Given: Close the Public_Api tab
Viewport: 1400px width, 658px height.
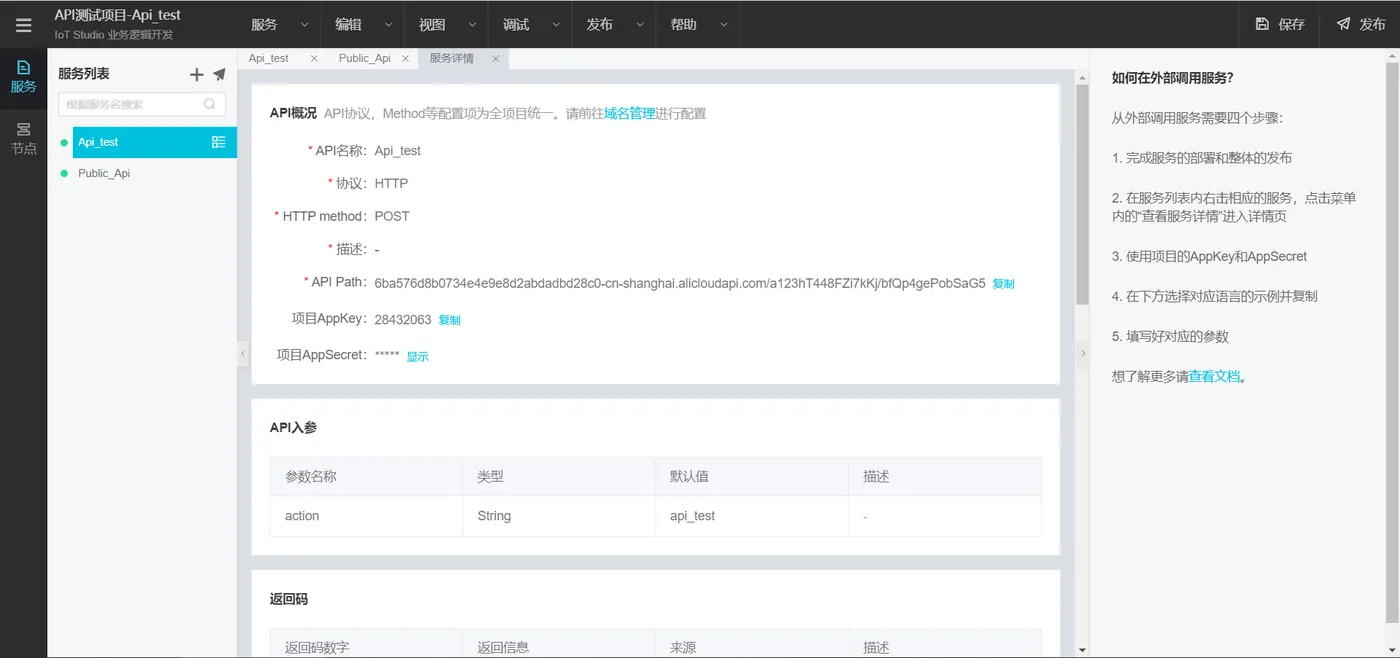Looking at the screenshot, I should 405,59.
